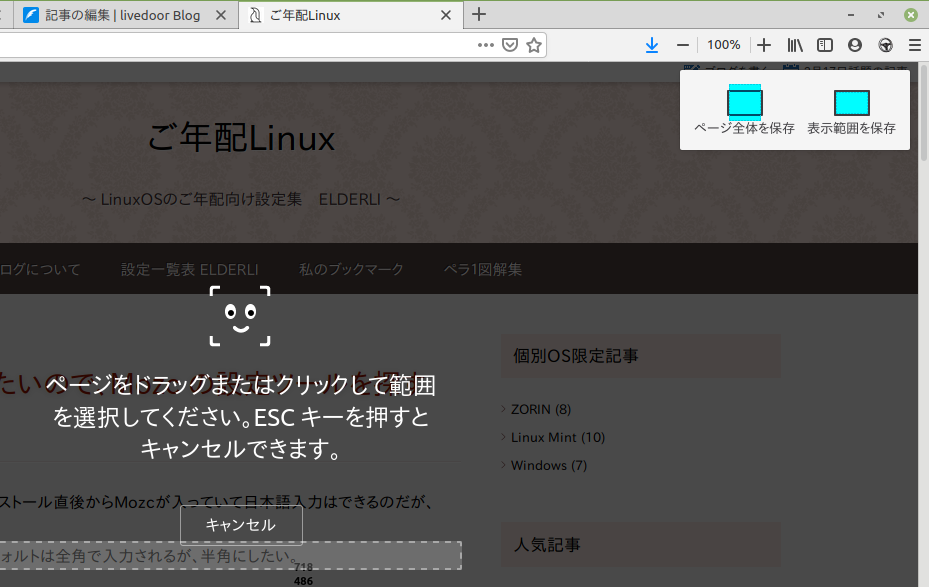
Task: Open the downloads panel arrow
Action: tap(652, 45)
